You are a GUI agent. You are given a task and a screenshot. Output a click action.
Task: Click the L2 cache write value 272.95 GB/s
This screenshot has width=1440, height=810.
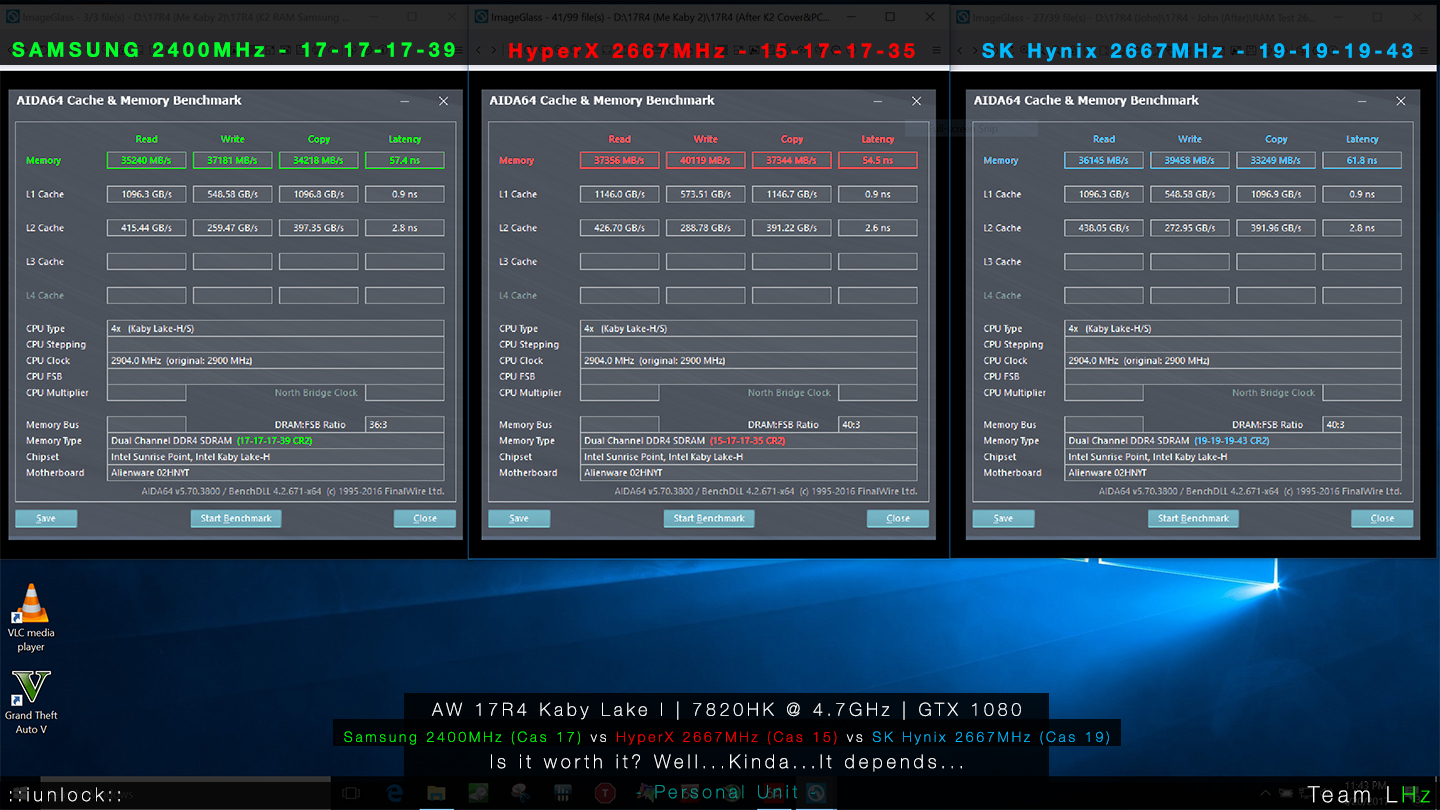pyautogui.click(x=1190, y=228)
